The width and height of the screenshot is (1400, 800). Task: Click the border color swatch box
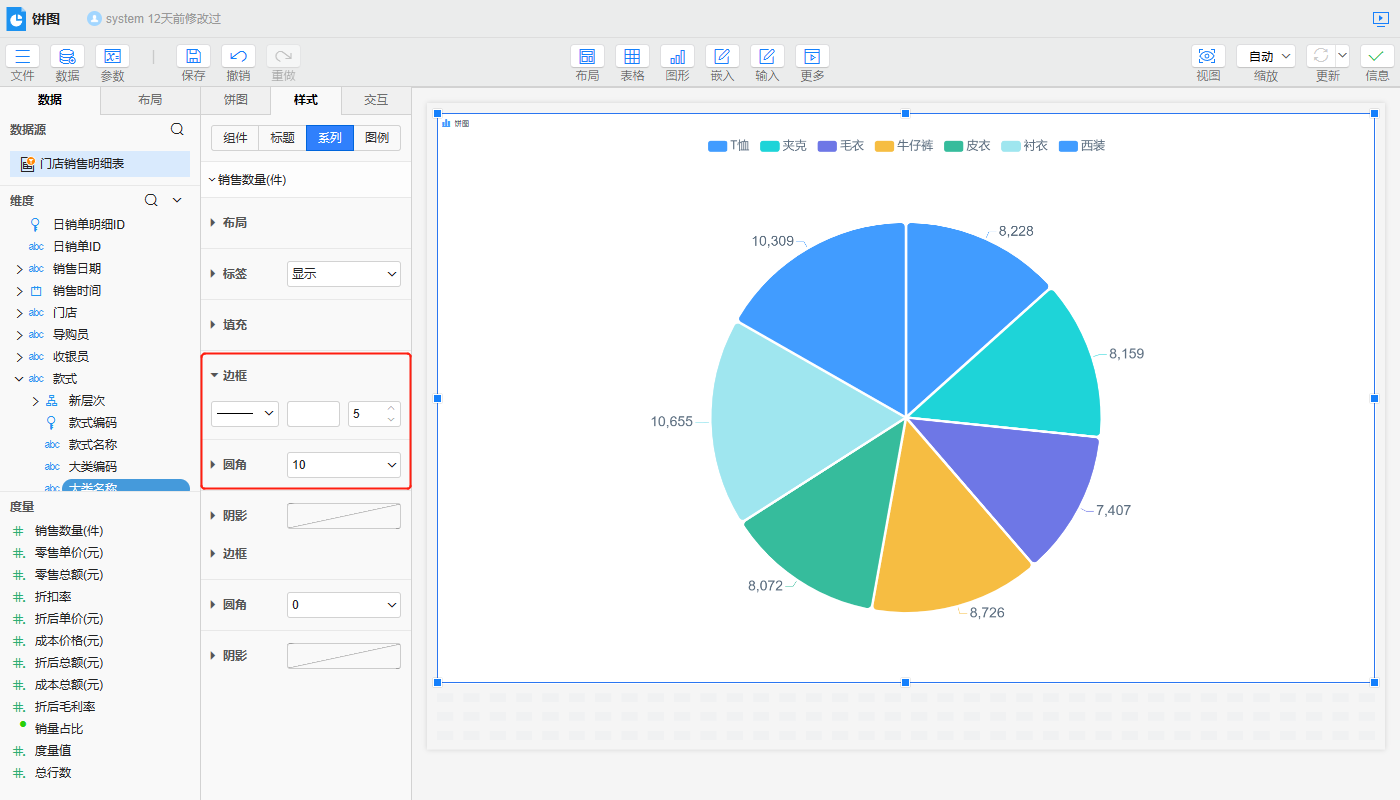pyautogui.click(x=313, y=413)
